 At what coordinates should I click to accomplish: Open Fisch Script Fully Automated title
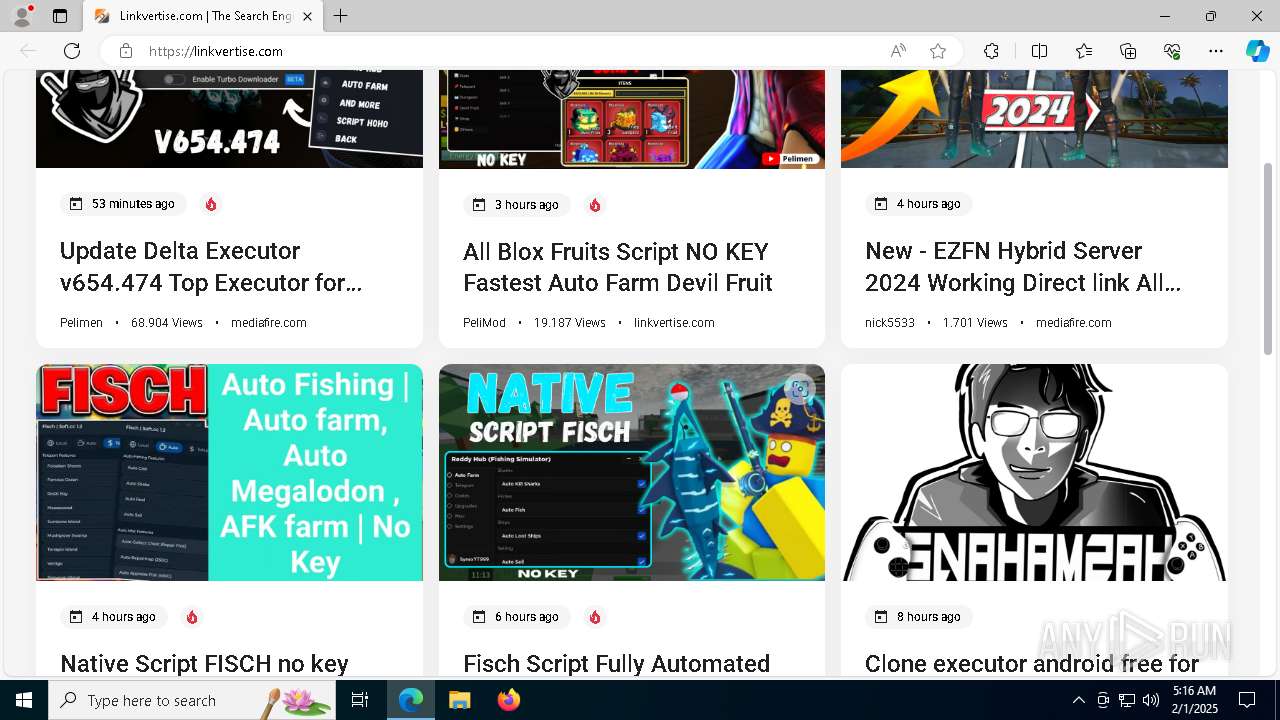616,664
